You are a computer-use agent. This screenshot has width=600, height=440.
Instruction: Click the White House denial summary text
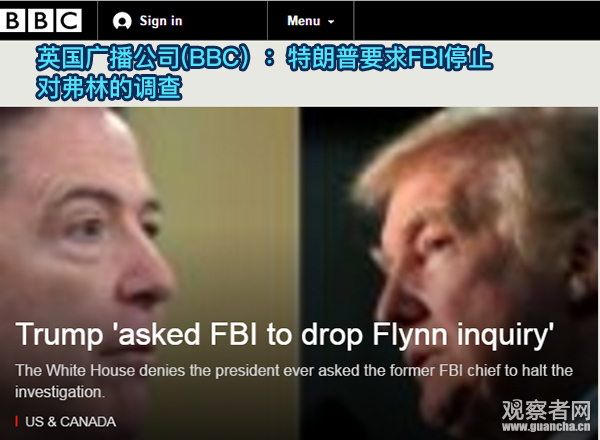click(x=294, y=381)
